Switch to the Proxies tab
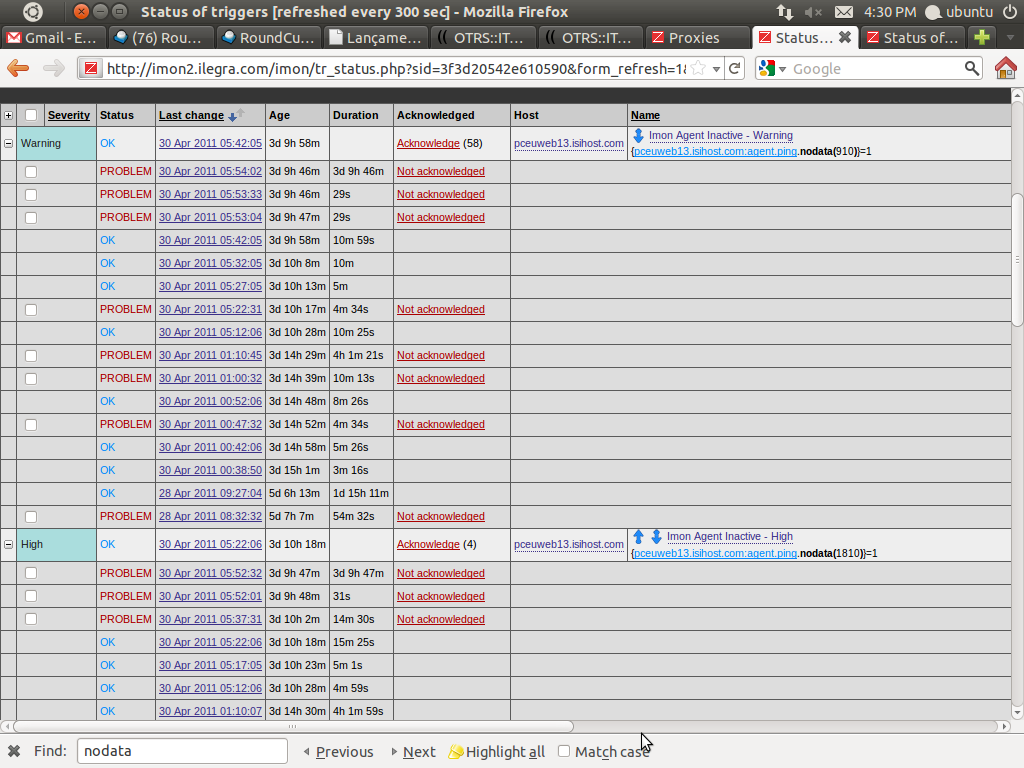This screenshot has height=768, width=1024. (693, 37)
